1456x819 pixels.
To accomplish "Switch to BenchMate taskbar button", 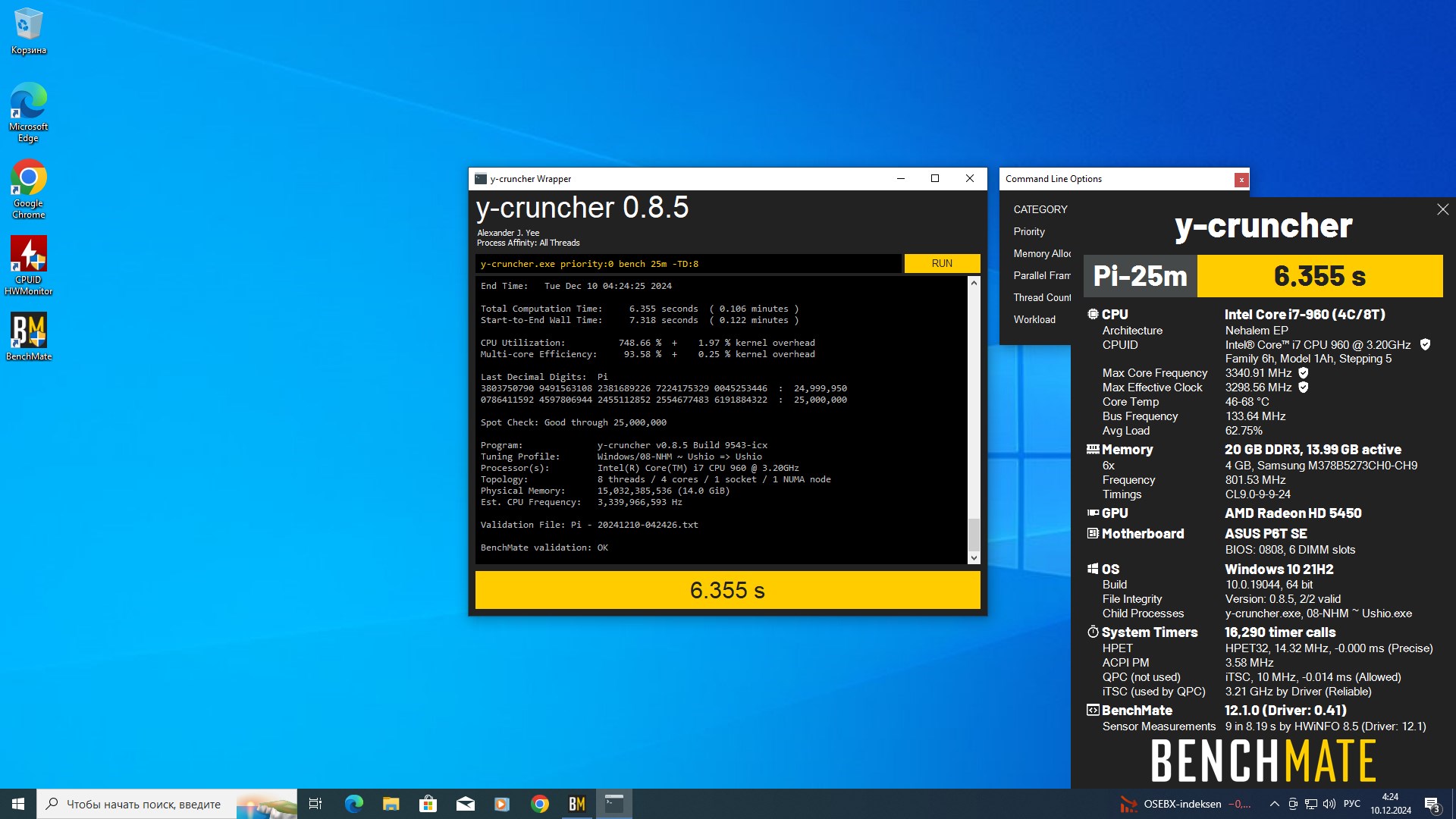I will [576, 804].
